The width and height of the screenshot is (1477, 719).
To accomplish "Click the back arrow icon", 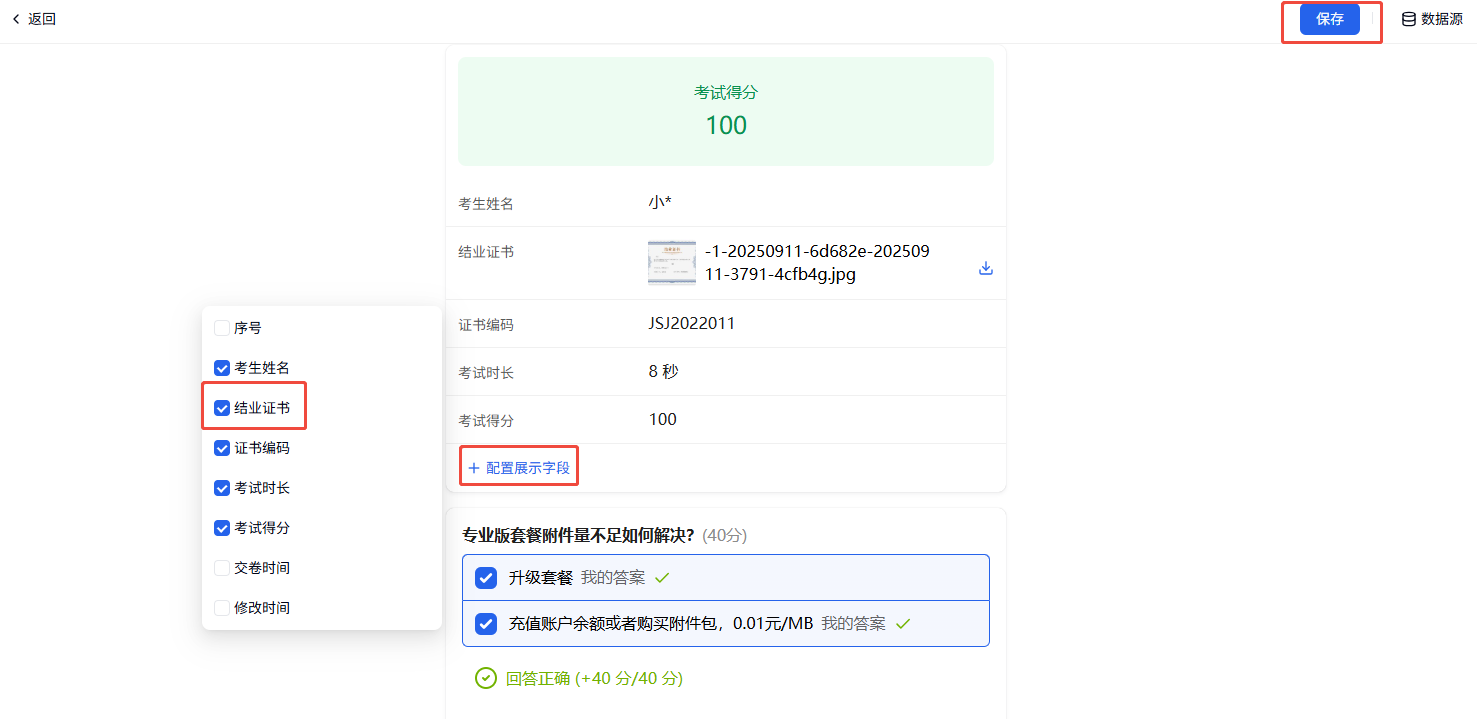I will click(x=16, y=19).
